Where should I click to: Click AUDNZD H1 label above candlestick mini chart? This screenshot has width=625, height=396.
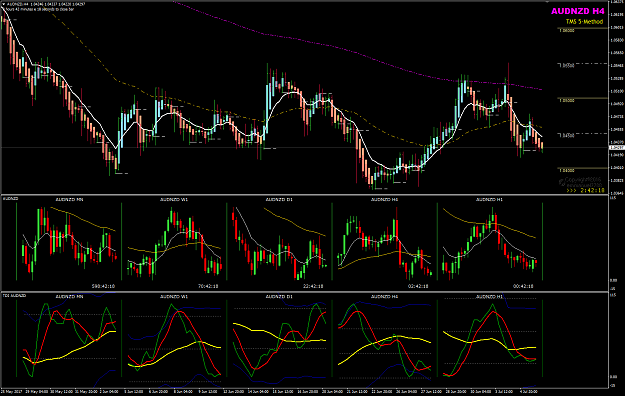click(489, 199)
